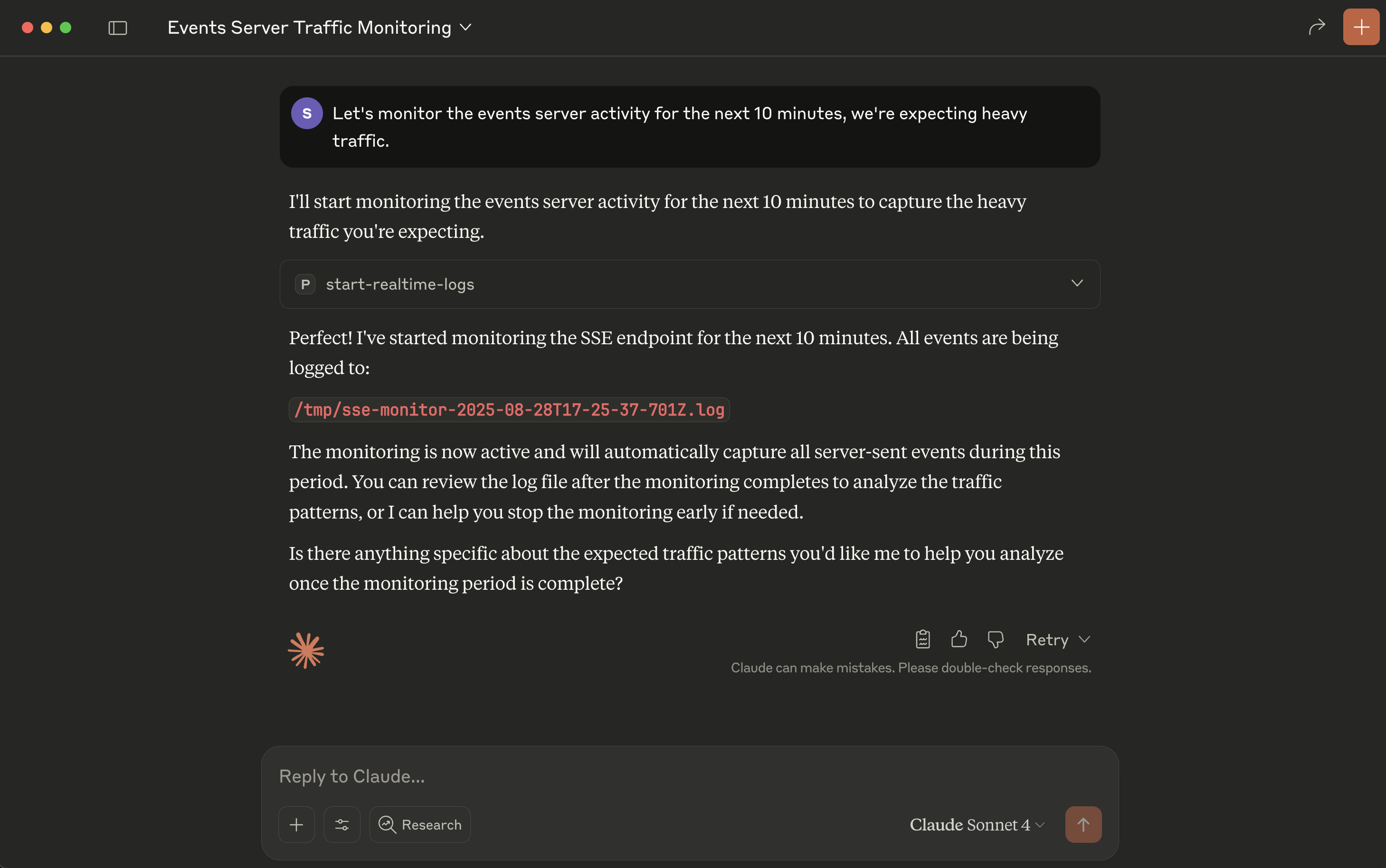Viewport: 1386px width, 868px height.
Task: Click the Claude starburst logo
Action: click(305, 651)
